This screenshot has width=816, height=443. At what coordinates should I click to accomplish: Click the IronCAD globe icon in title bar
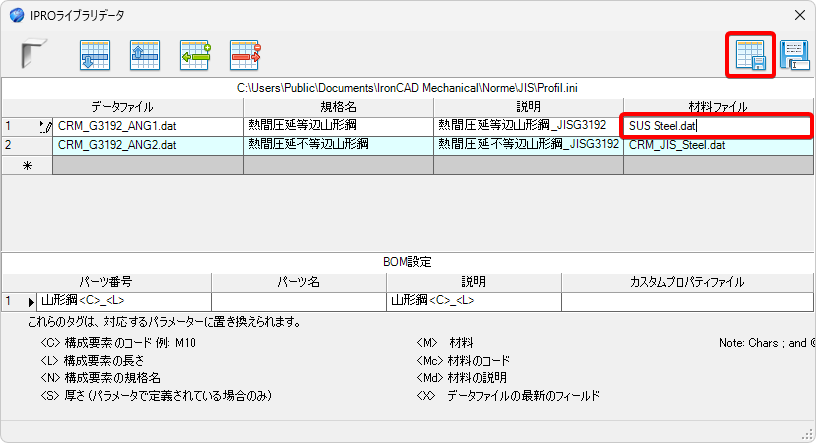click(x=17, y=15)
